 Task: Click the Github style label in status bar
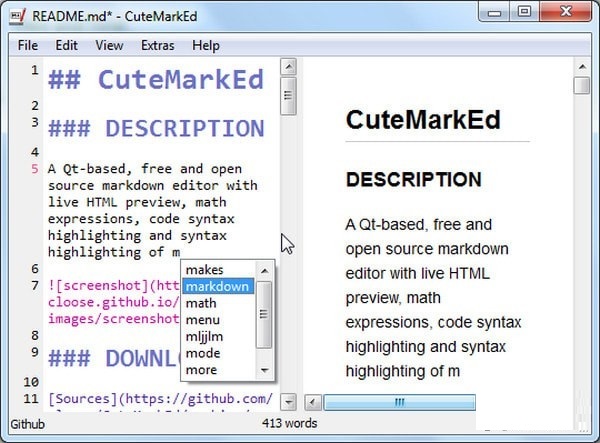(28, 424)
